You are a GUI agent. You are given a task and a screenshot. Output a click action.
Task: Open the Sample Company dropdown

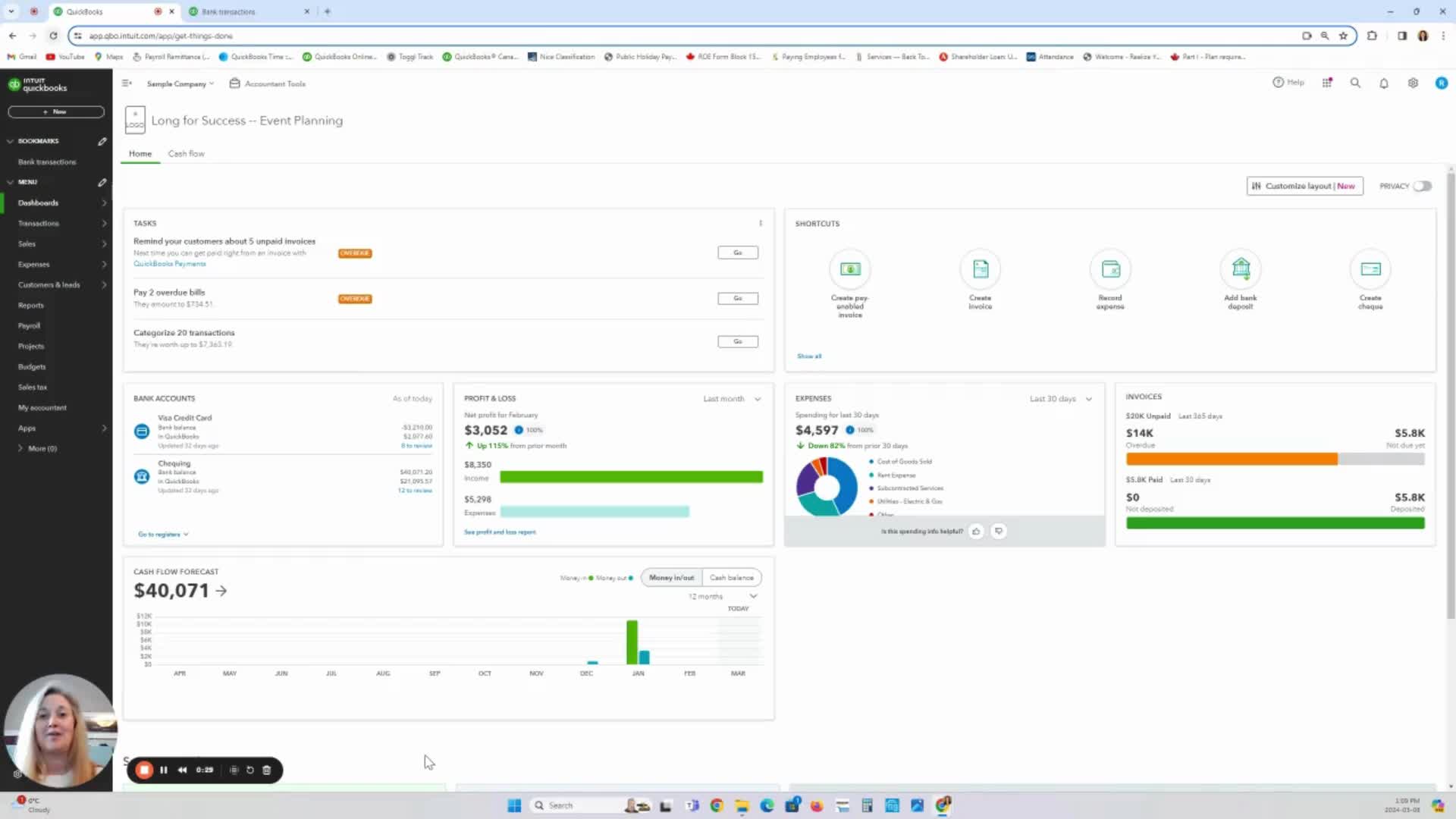coord(180,83)
